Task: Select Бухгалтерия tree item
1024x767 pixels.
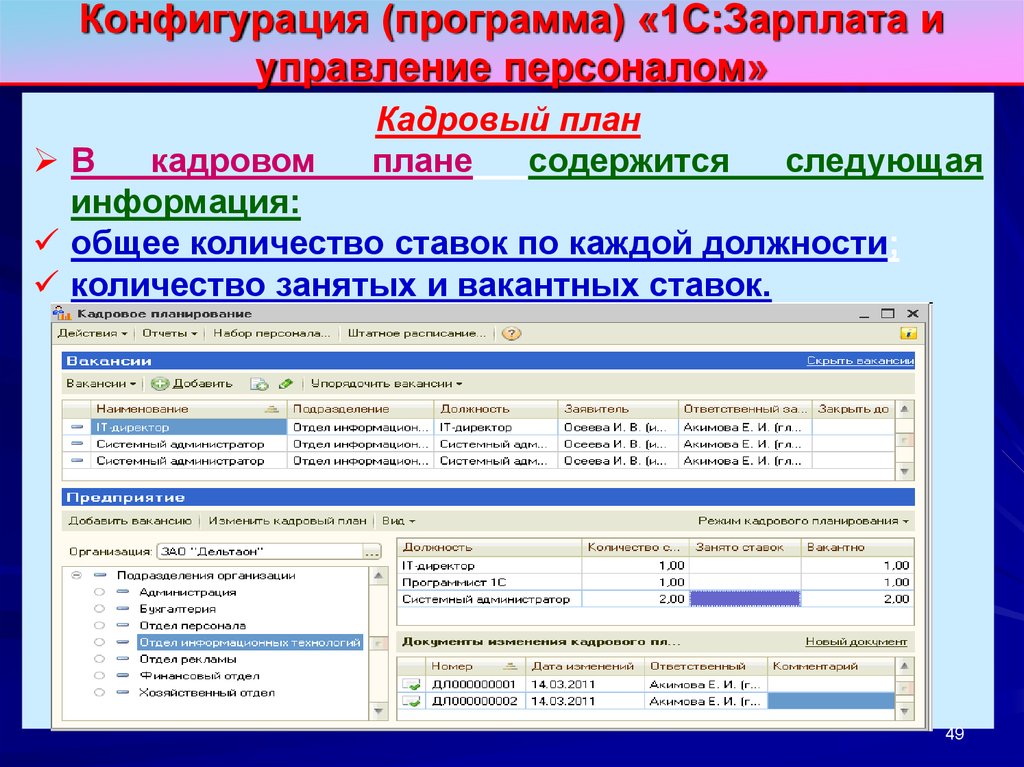Action: (x=178, y=608)
